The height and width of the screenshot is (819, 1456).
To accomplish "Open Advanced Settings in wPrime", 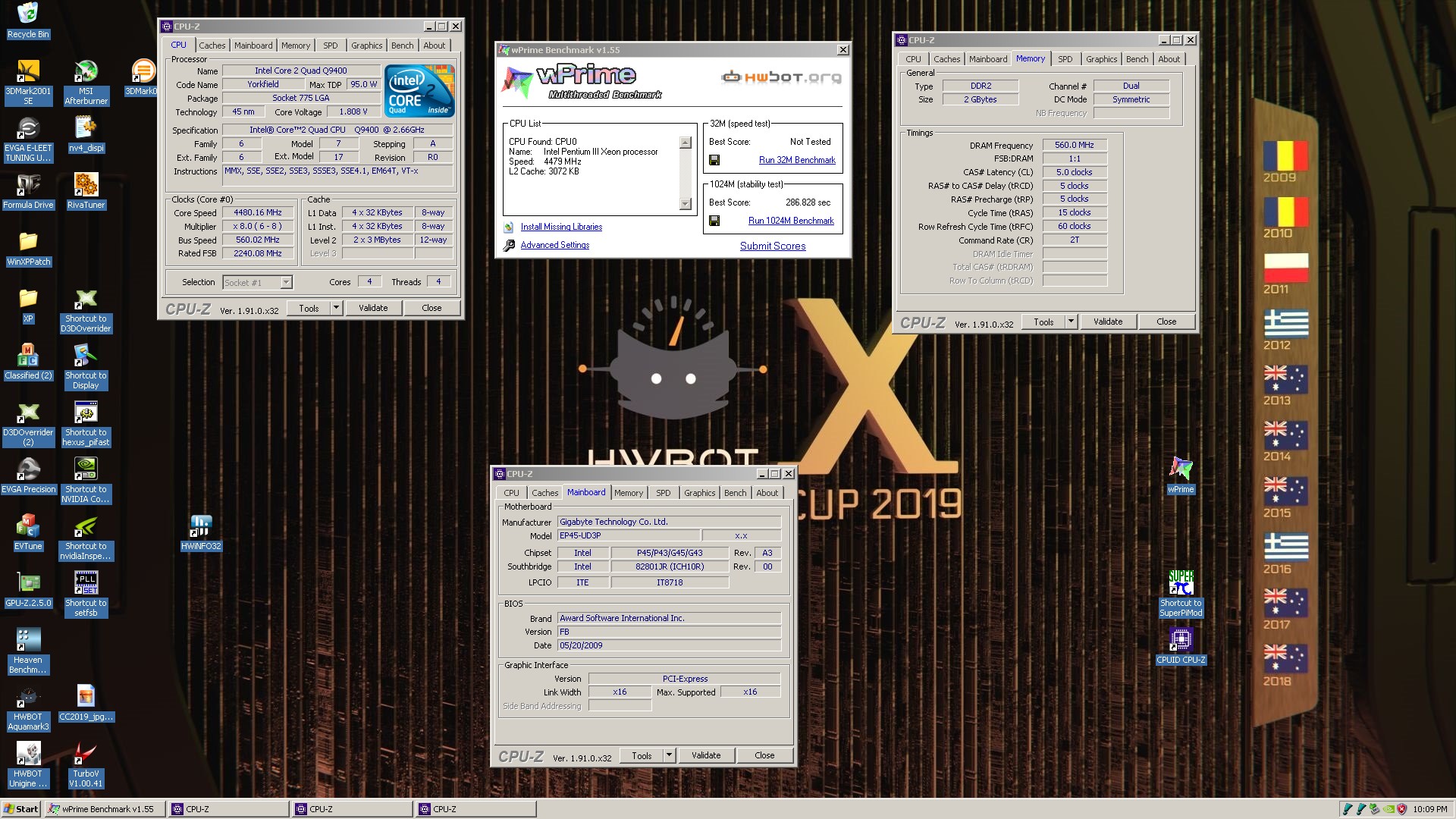I will pos(554,245).
